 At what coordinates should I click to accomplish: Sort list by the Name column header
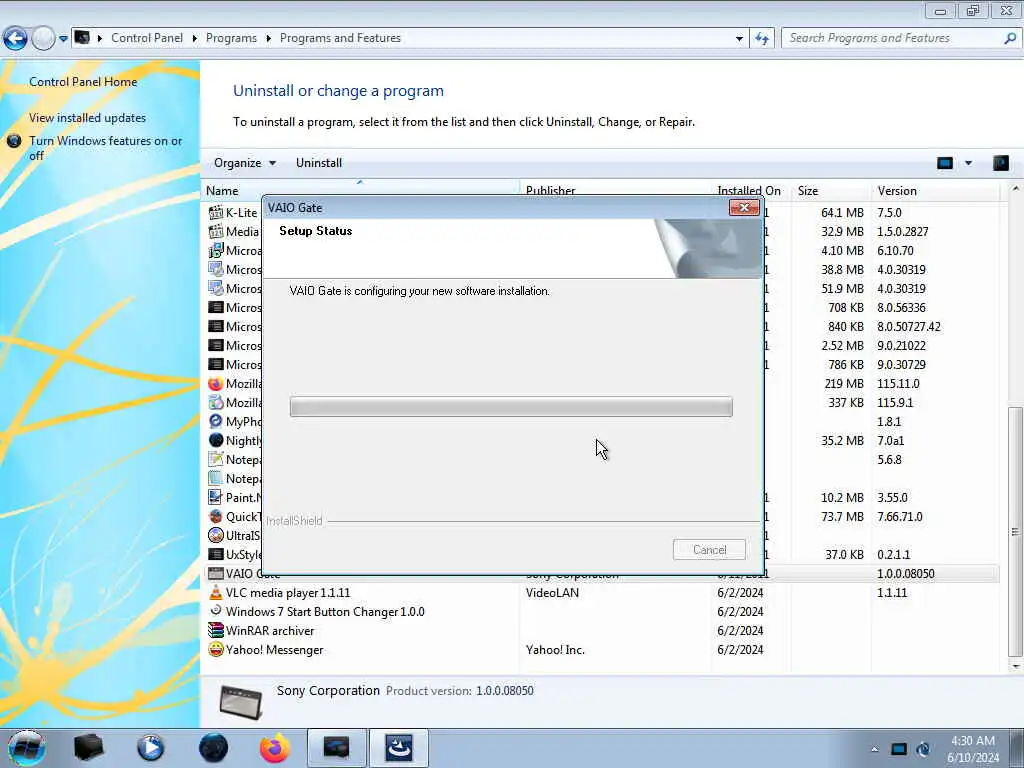[222, 191]
